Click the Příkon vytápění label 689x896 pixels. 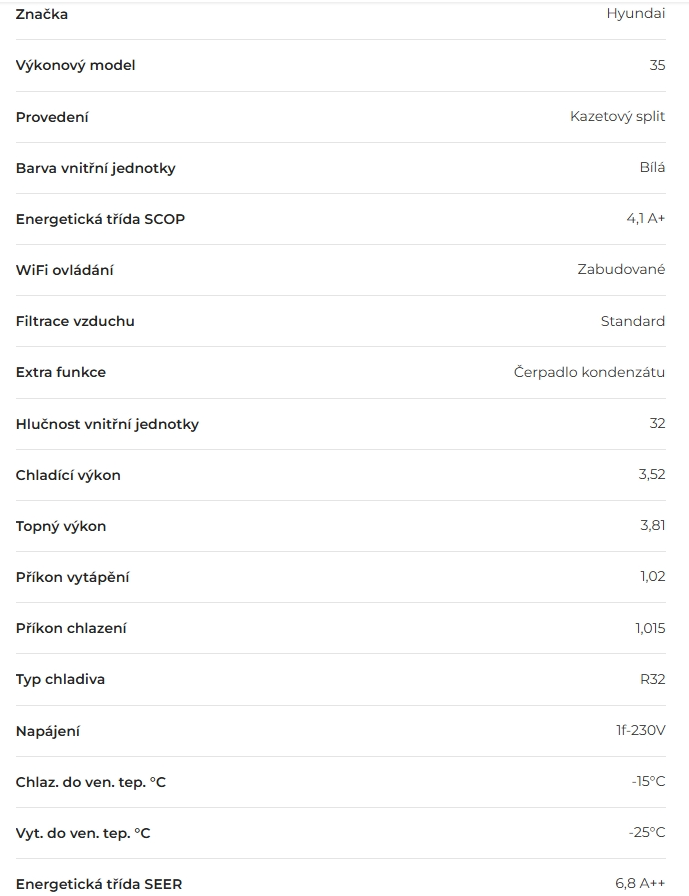point(72,577)
